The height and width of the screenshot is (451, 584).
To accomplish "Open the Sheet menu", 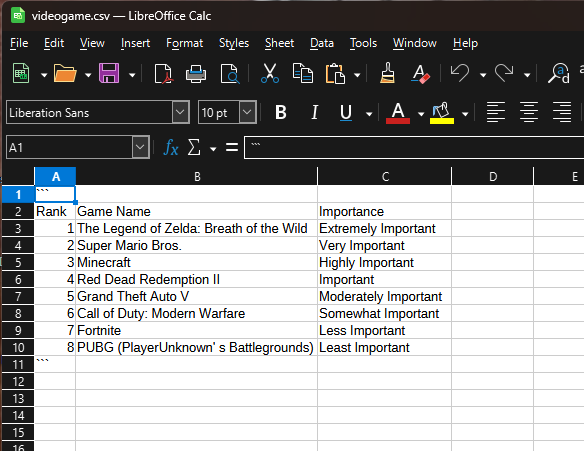I will pos(279,43).
